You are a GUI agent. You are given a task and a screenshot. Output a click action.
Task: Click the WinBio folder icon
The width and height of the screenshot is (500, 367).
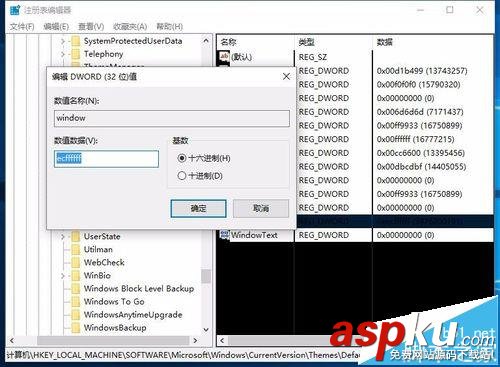(x=76, y=276)
